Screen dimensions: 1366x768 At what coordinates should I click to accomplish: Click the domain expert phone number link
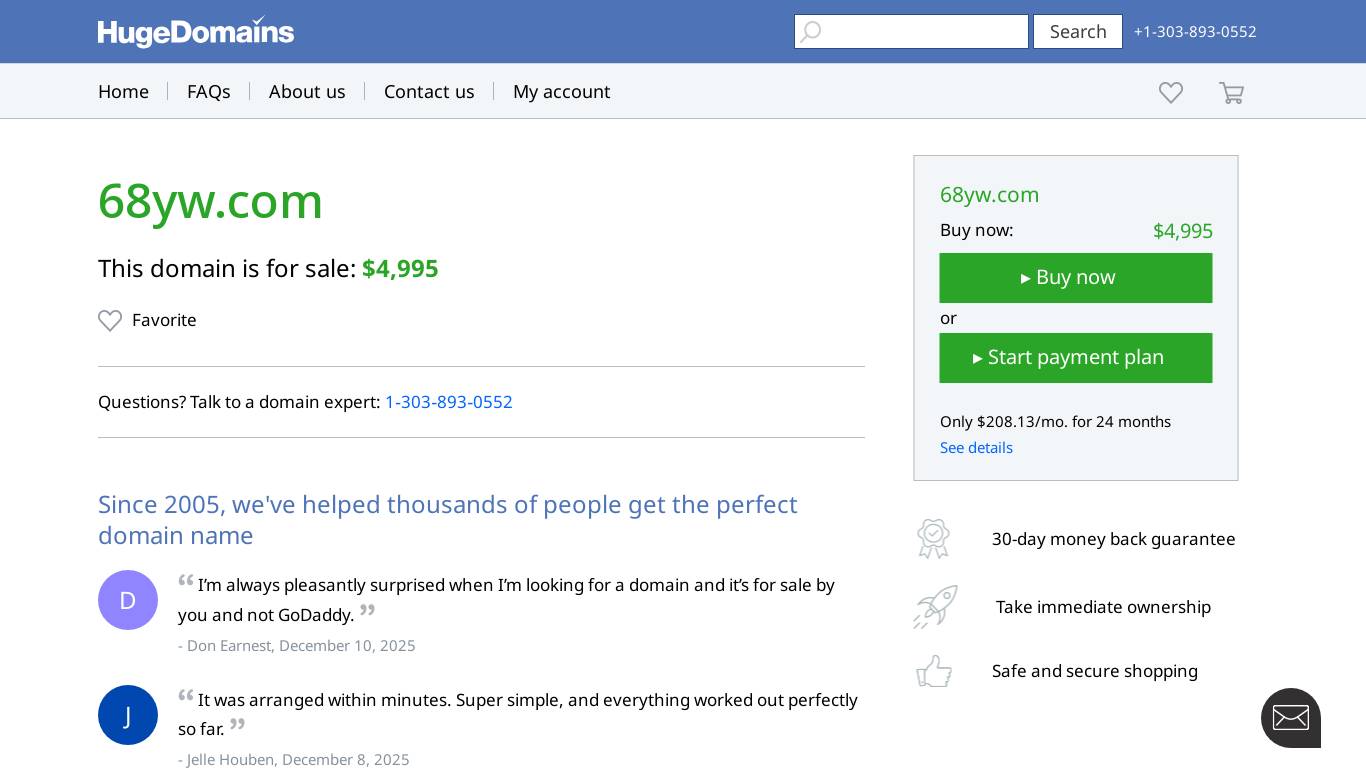pos(449,402)
